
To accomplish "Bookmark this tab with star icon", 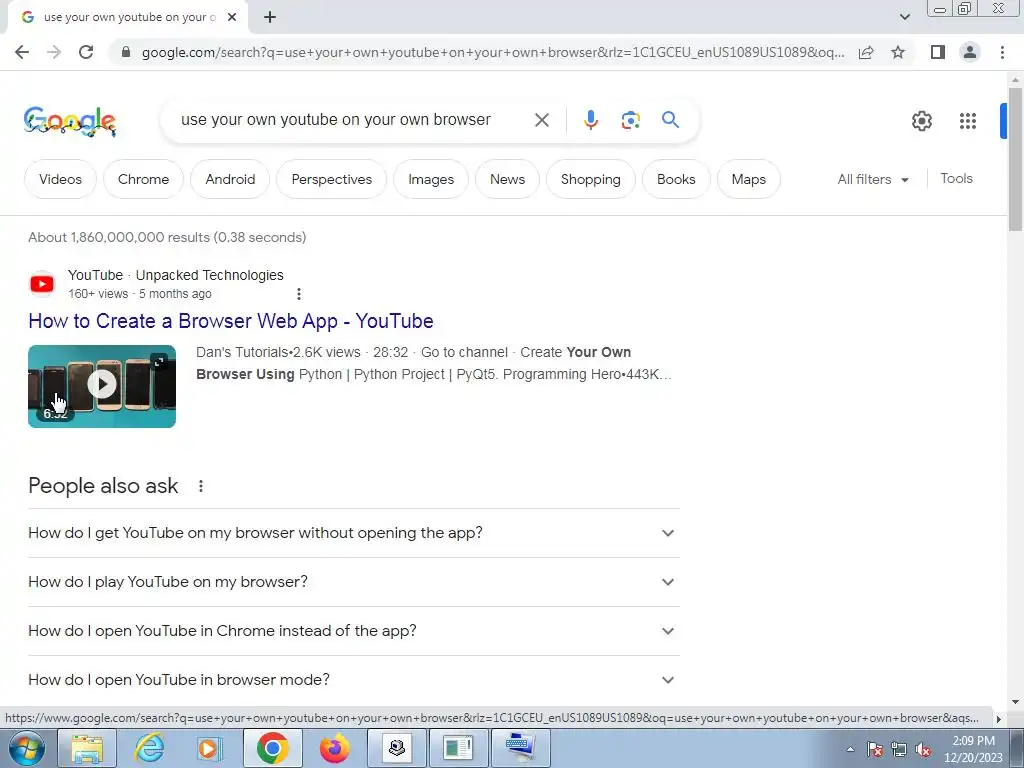I will [x=898, y=52].
